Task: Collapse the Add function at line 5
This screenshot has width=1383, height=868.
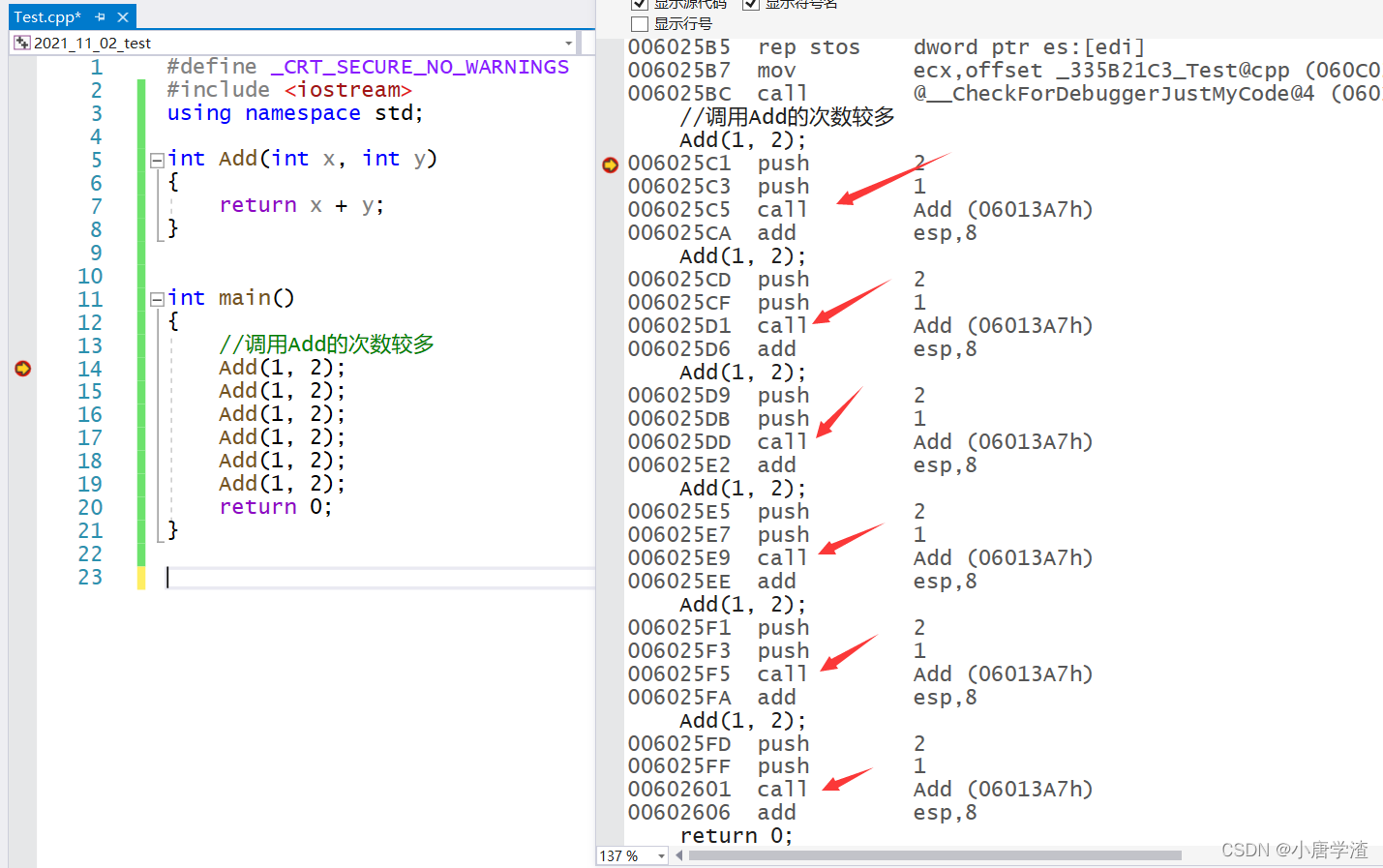Action: coord(157,161)
